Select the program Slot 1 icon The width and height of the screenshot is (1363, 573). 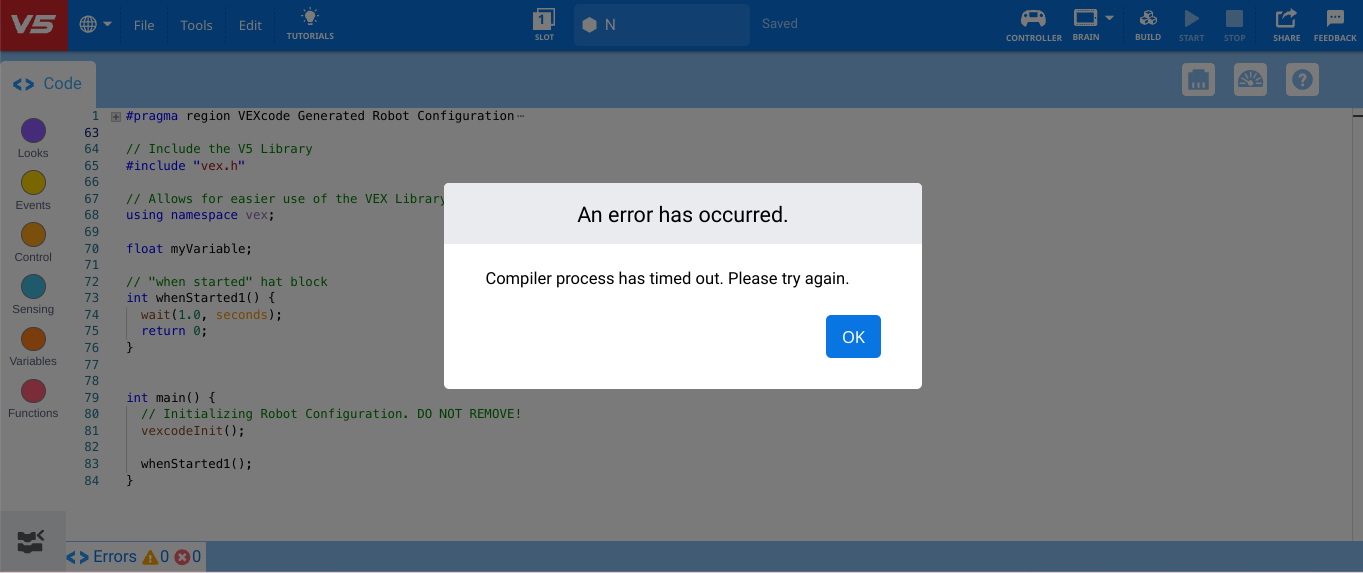tap(544, 25)
